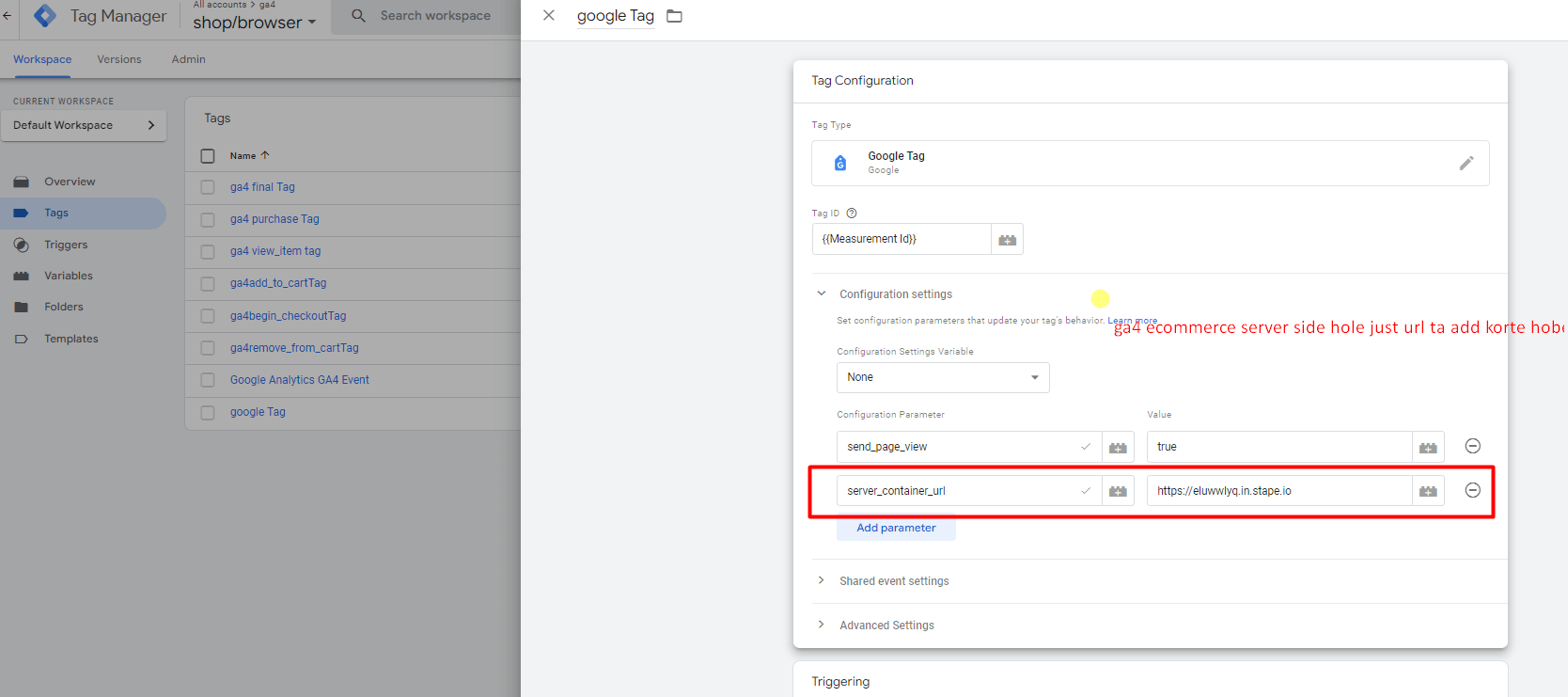The image size is (1568, 697).
Task: Click the Tags sidebar icon
Action: (x=21, y=214)
